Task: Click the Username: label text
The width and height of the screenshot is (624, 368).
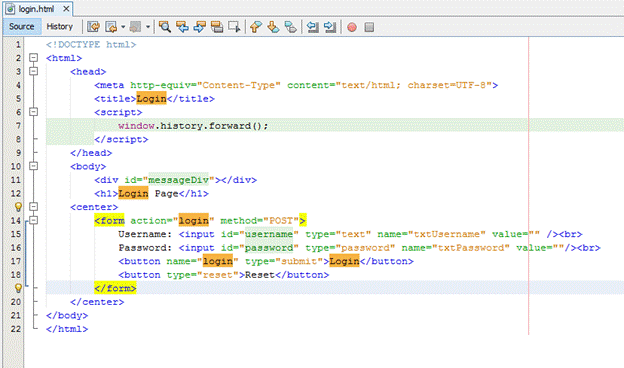Action: click(x=145, y=234)
